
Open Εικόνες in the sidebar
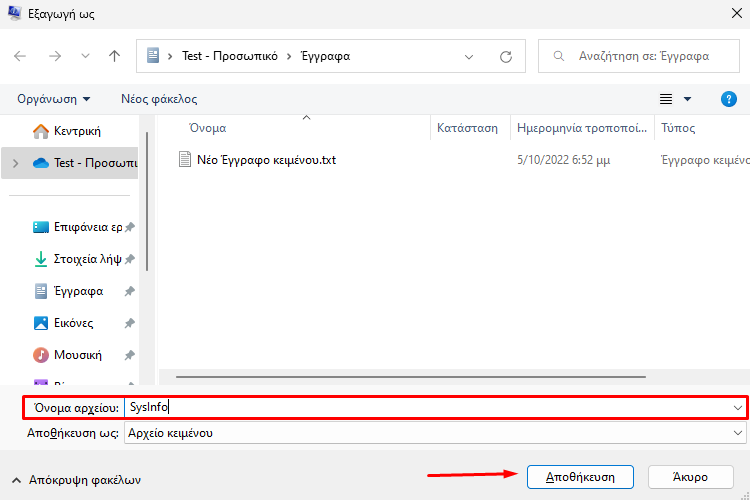click(x=63, y=323)
